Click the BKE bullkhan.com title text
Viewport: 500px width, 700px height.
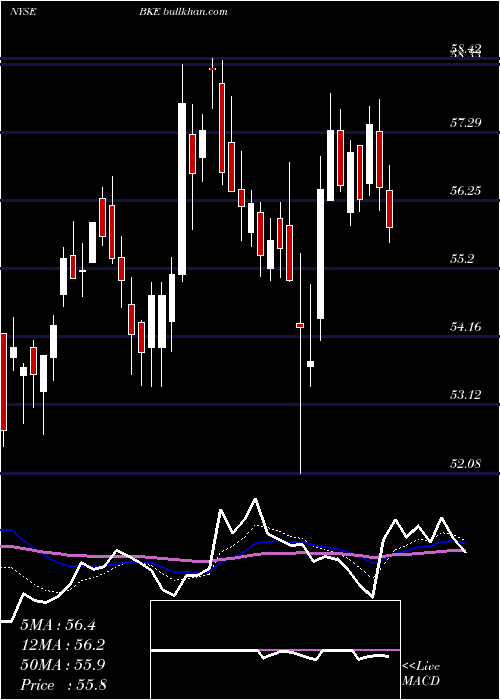pos(183,11)
